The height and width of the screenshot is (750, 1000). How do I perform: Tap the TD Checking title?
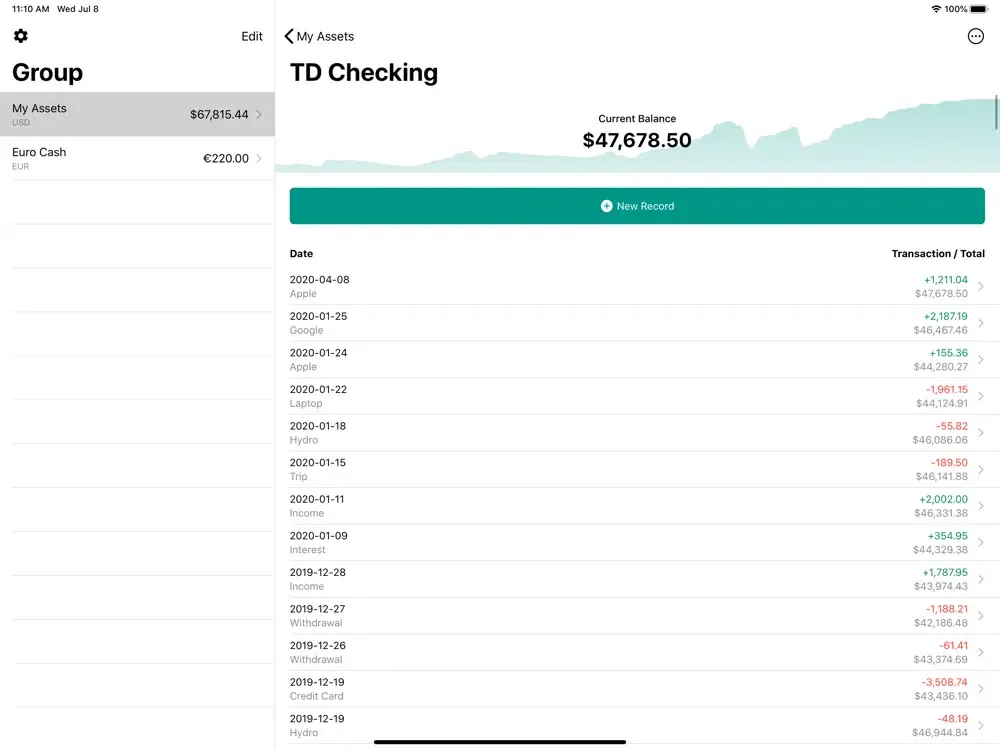(364, 73)
